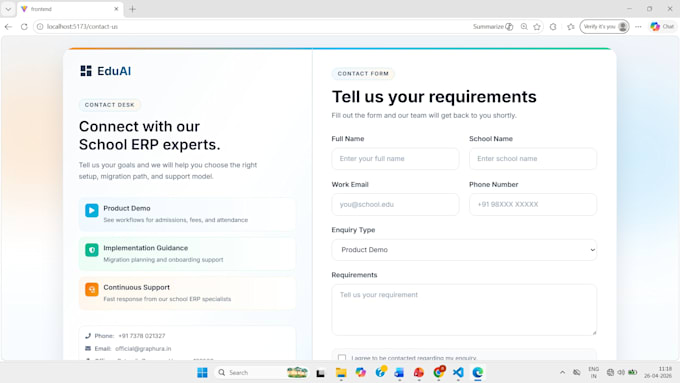Image resolution: width=680 pixels, height=383 pixels.
Task: View site information icon in address bar
Action: pyautogui.click(x=40, y=26)
